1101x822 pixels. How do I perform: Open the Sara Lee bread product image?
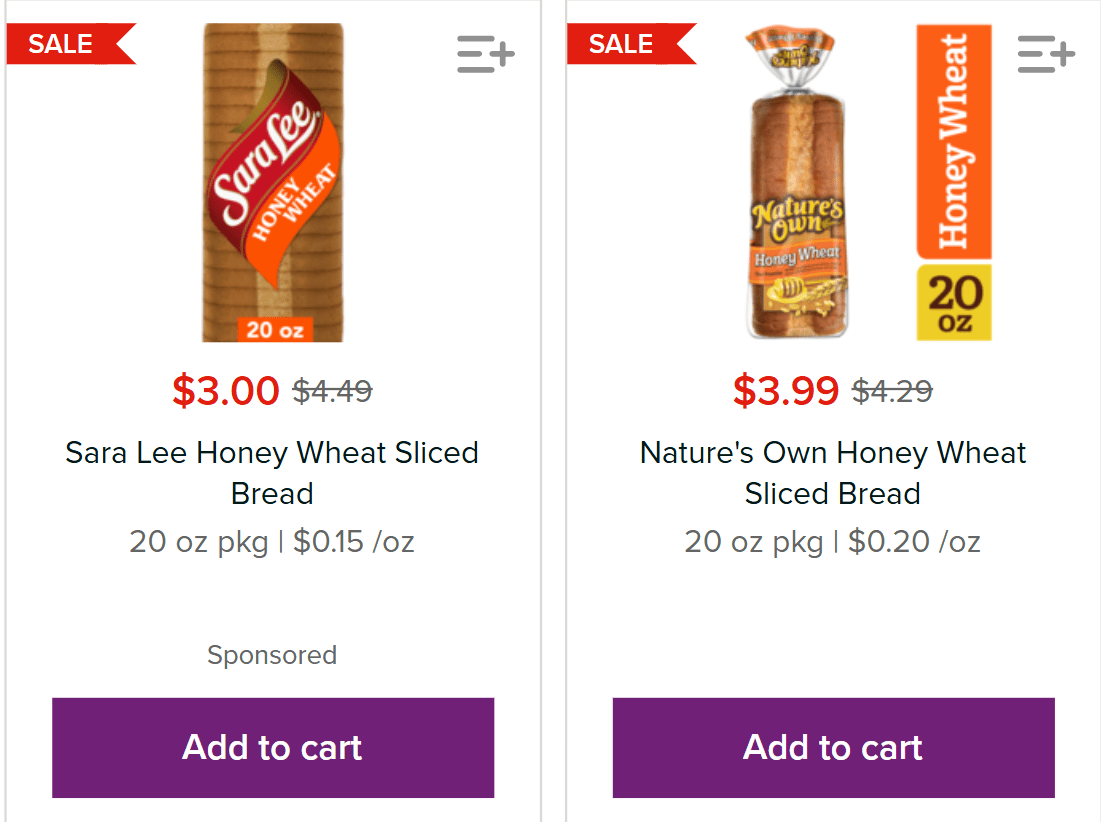pyautogui.click(x=272, y=182)
